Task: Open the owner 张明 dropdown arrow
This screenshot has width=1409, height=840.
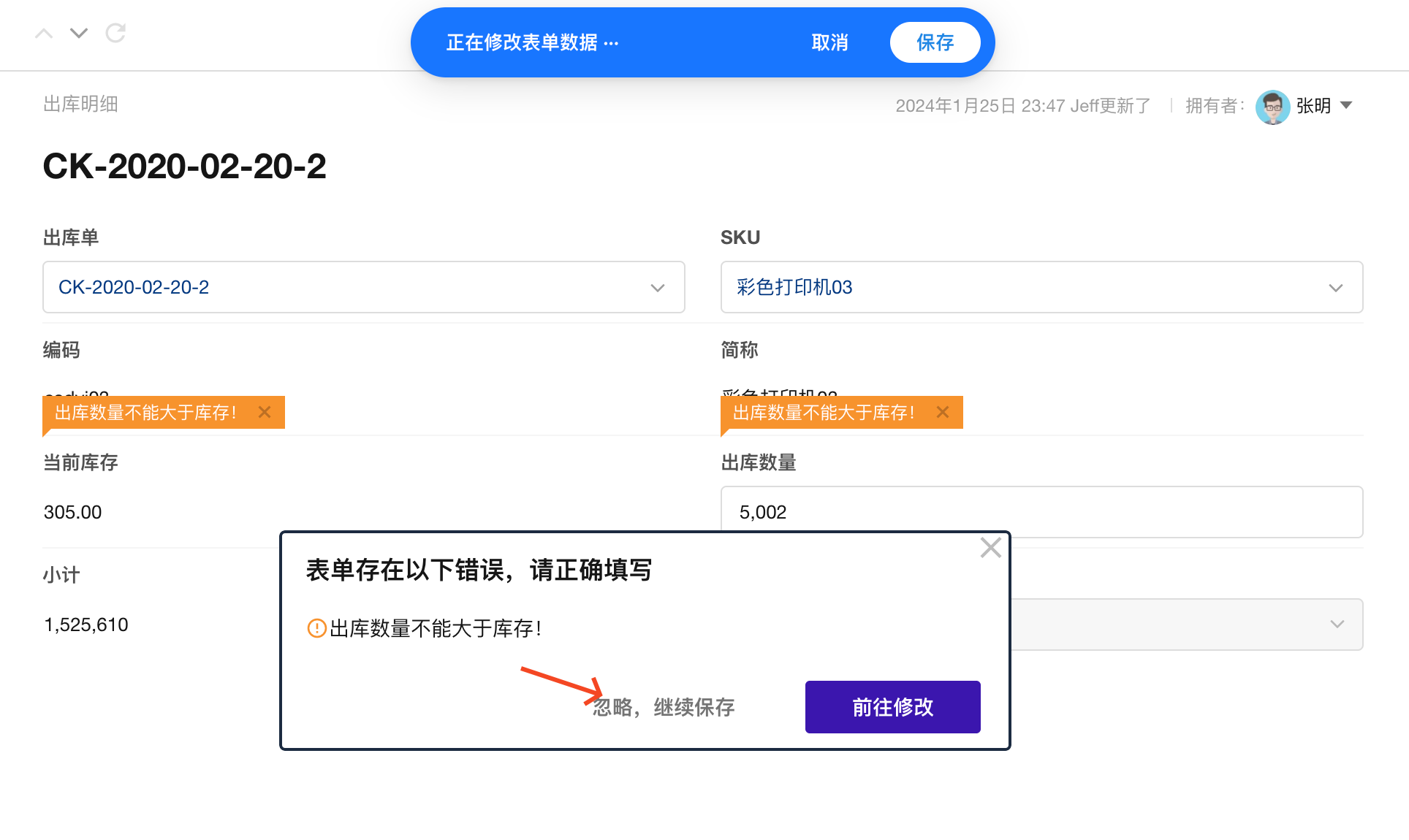Action: (1346, 106)
